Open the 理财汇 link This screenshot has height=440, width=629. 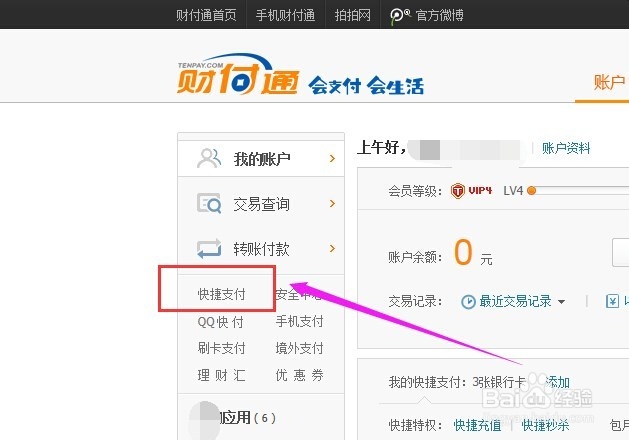221,375
